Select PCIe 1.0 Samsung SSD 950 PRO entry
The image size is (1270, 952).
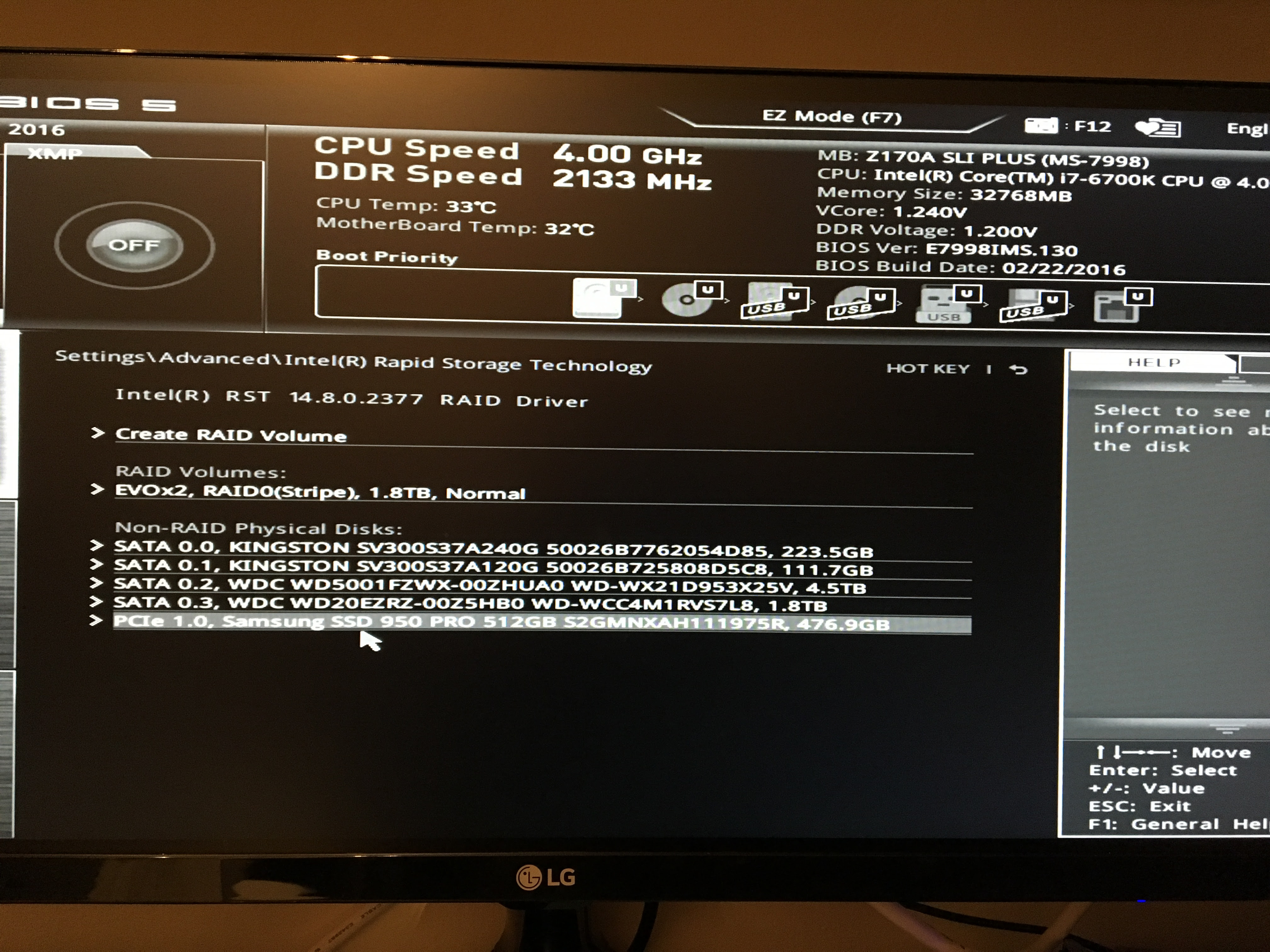tap(542, 623)
